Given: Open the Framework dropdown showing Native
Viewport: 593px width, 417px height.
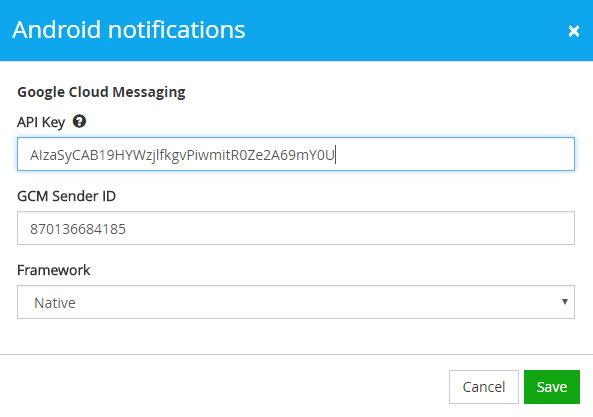Looking at the screenshot, I should 296,302.
